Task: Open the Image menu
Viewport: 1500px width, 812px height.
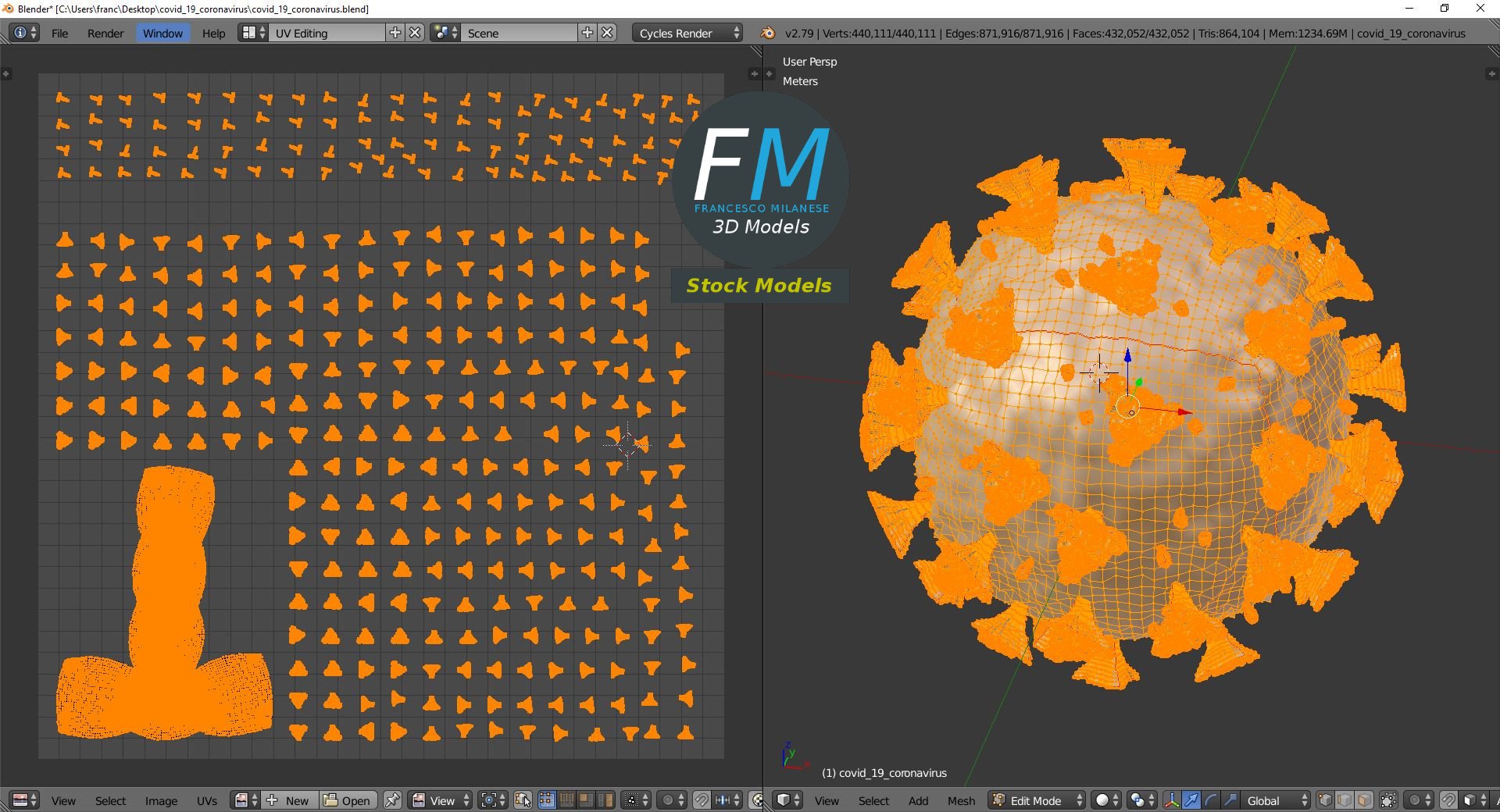Action: click(161, 800)
